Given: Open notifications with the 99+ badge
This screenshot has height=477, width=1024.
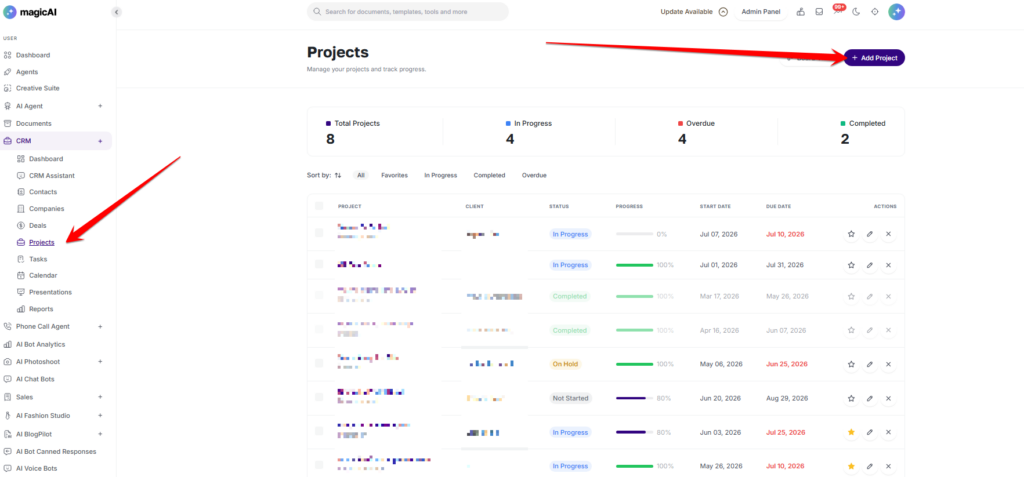Looking at the screenshot, I should [837, 11].
